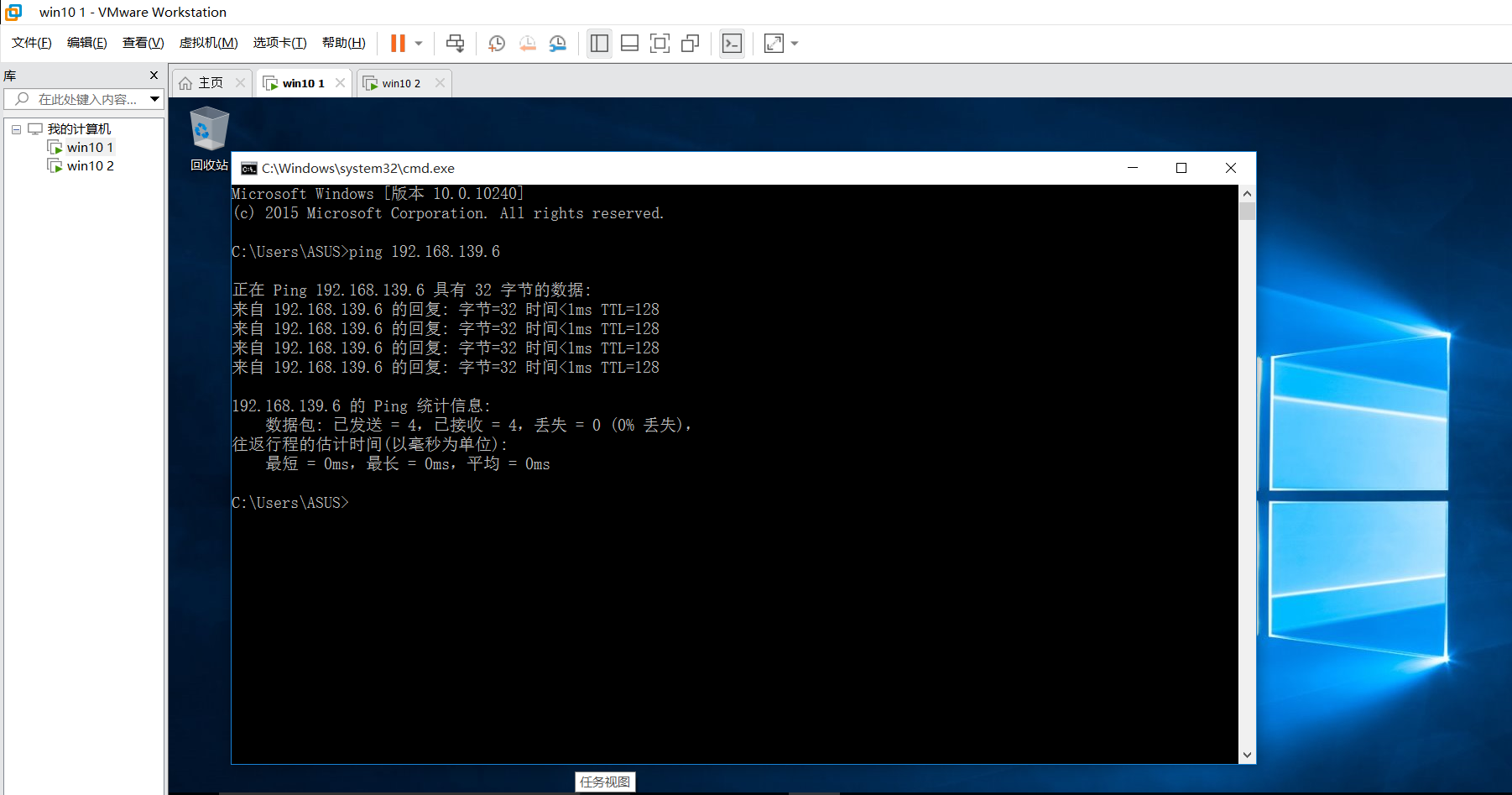Click the VMware Workstation app icon in title bar
The width and height of the screenshot is (1512, 795).
point(13,12)
